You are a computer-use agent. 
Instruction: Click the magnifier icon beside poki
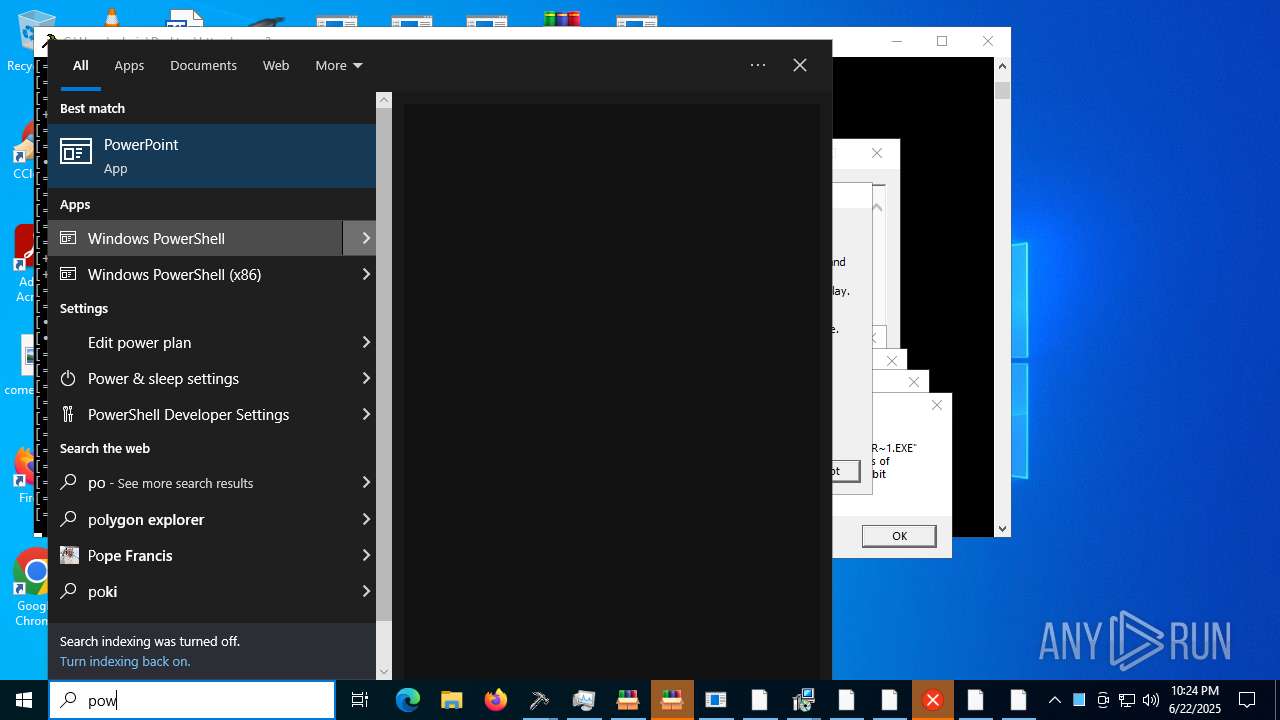pos(68,591)
